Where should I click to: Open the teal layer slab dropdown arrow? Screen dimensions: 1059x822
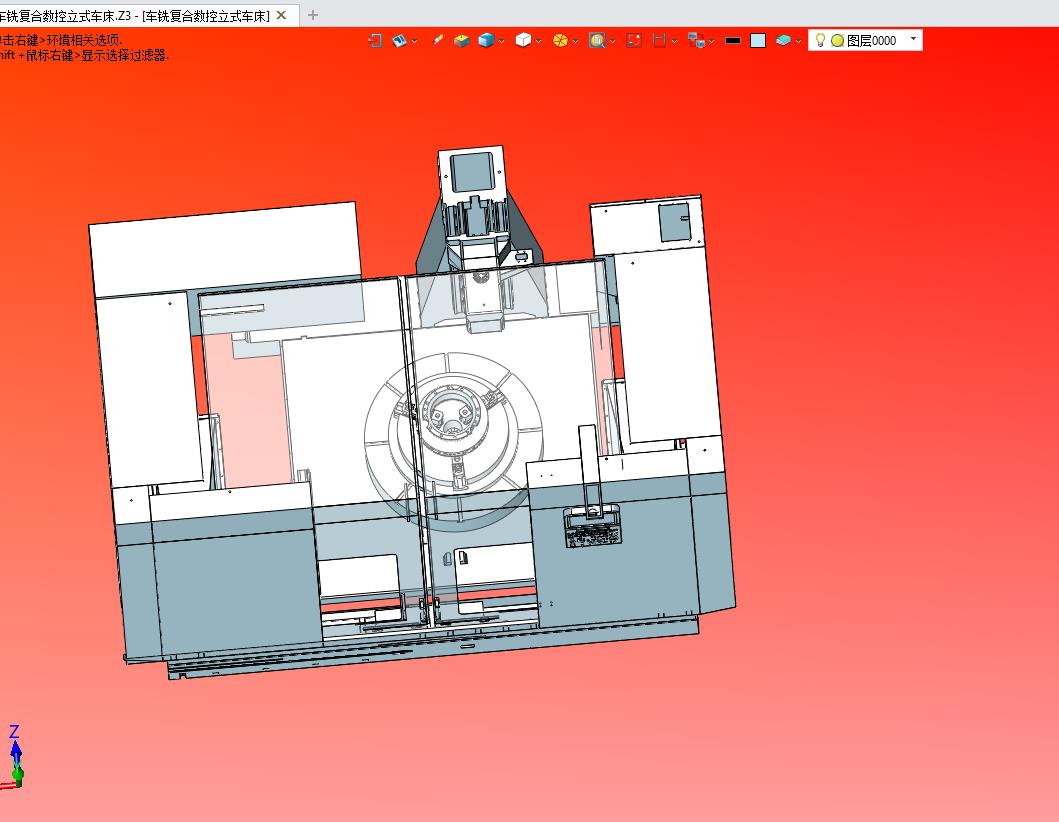coord(798,41)
